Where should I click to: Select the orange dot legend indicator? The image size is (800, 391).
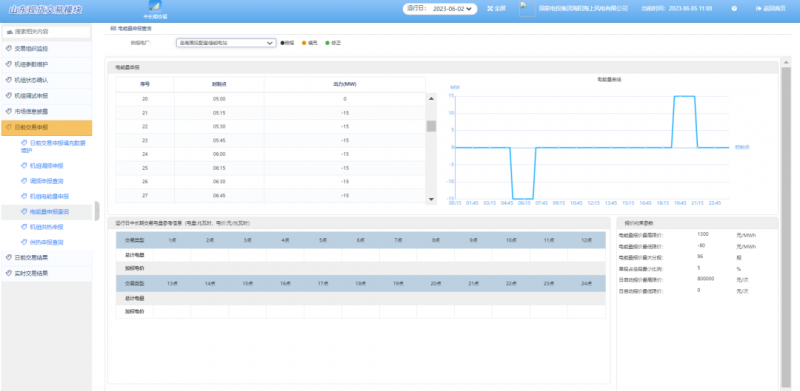tap(304, 43)
